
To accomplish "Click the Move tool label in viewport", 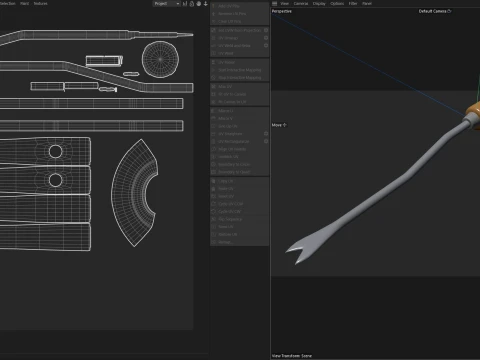I will [x=279, y=125].
